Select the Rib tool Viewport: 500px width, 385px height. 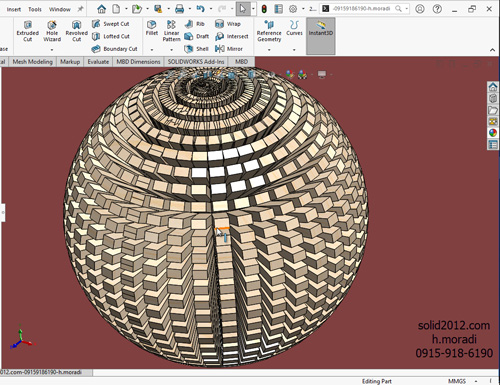click(x=195, y=24)
